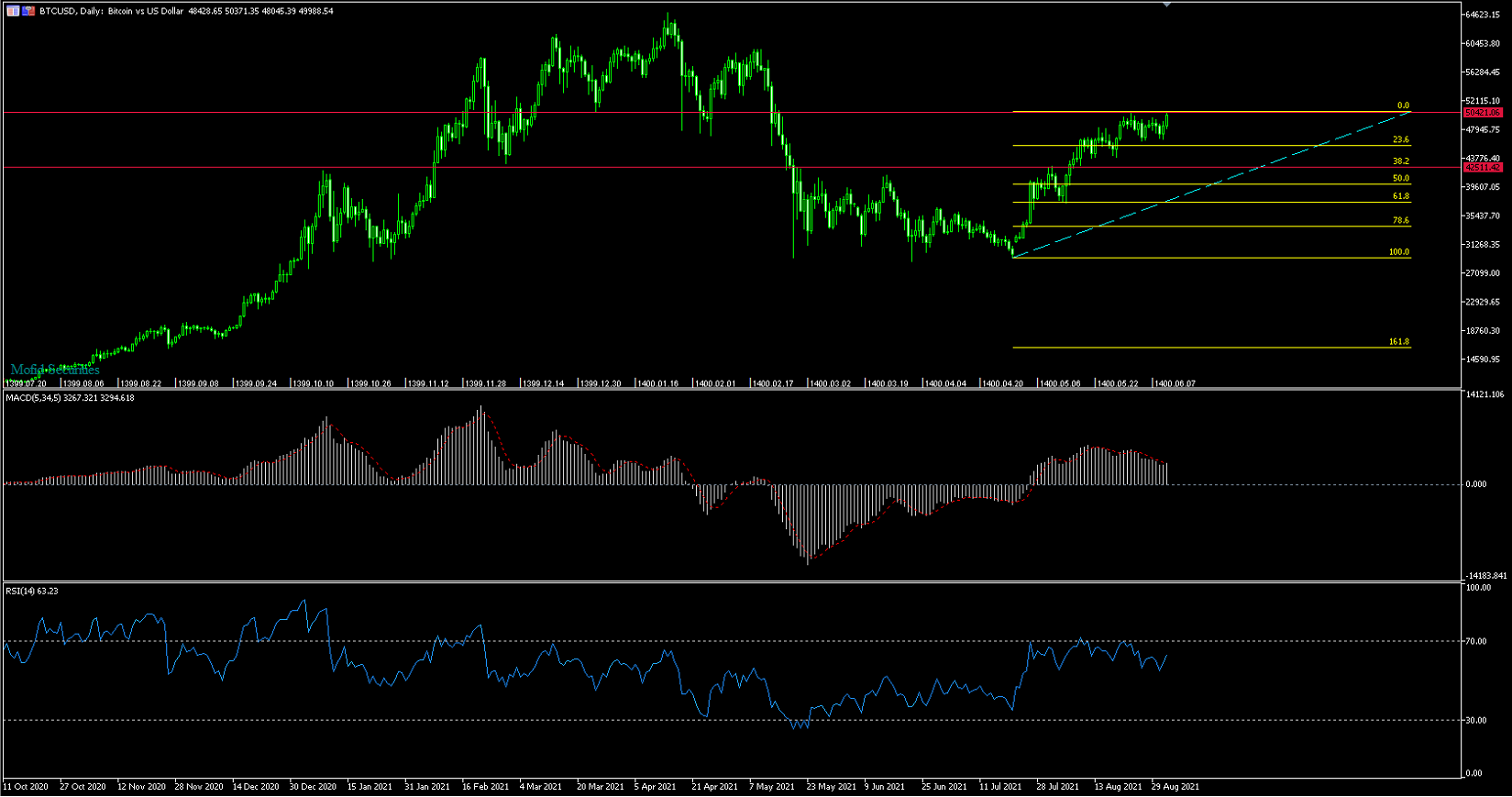Click the one-click trading panel icon
This screenshot has height=797, width=1512.
13,11
